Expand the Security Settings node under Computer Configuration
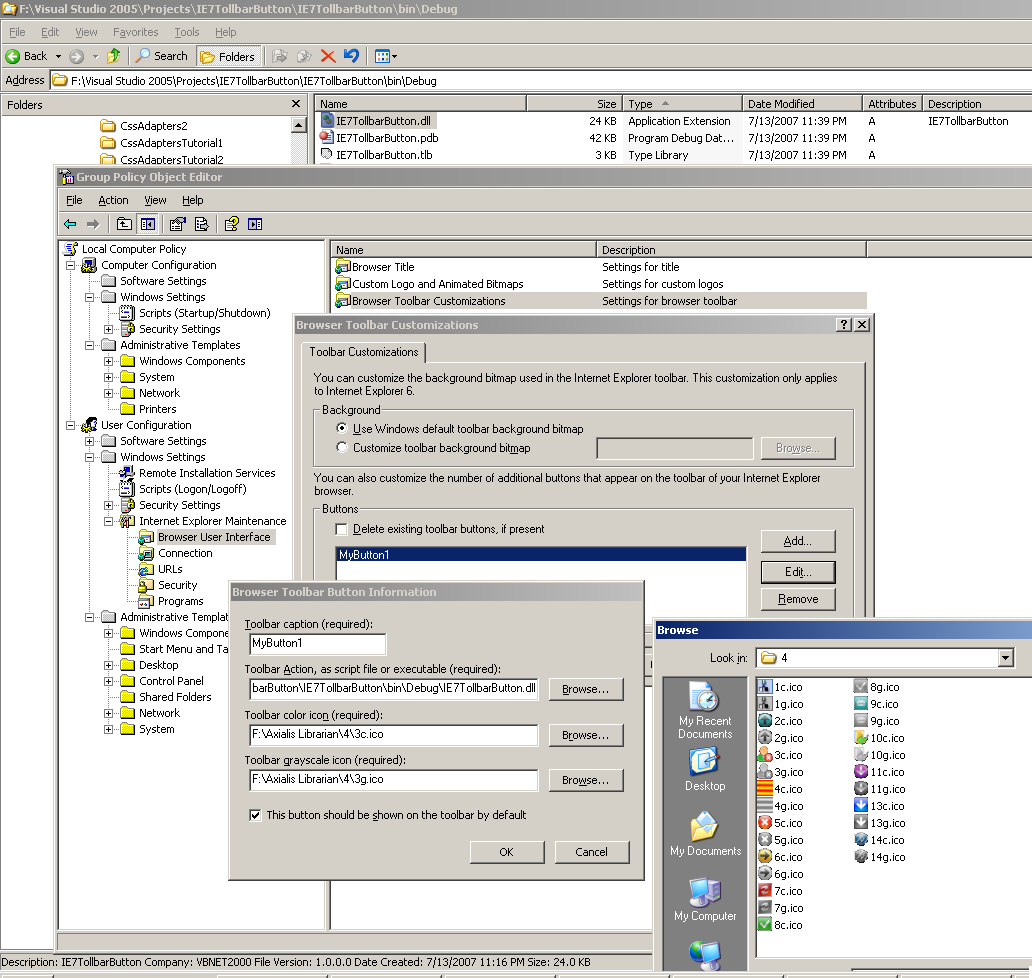 pyautogui.click(x=109, y=329)
